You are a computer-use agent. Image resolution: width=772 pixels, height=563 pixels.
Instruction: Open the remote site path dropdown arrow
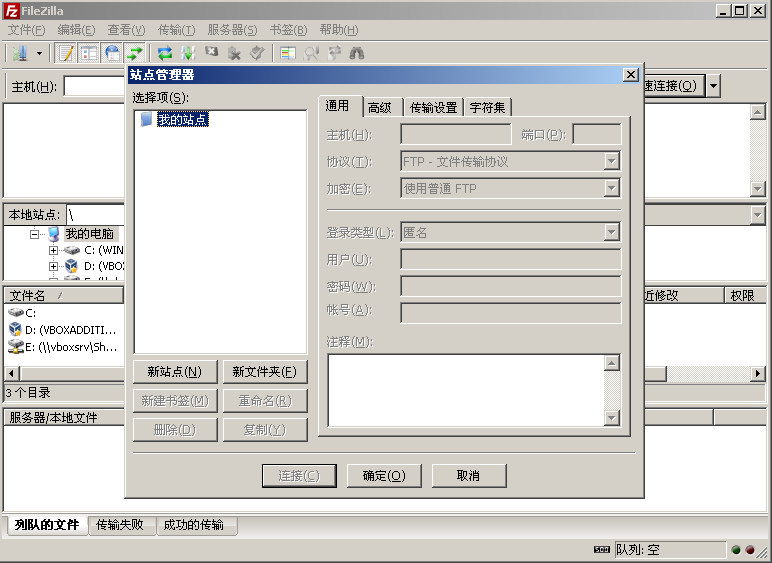pyautogui.click(x=757, y=215)
